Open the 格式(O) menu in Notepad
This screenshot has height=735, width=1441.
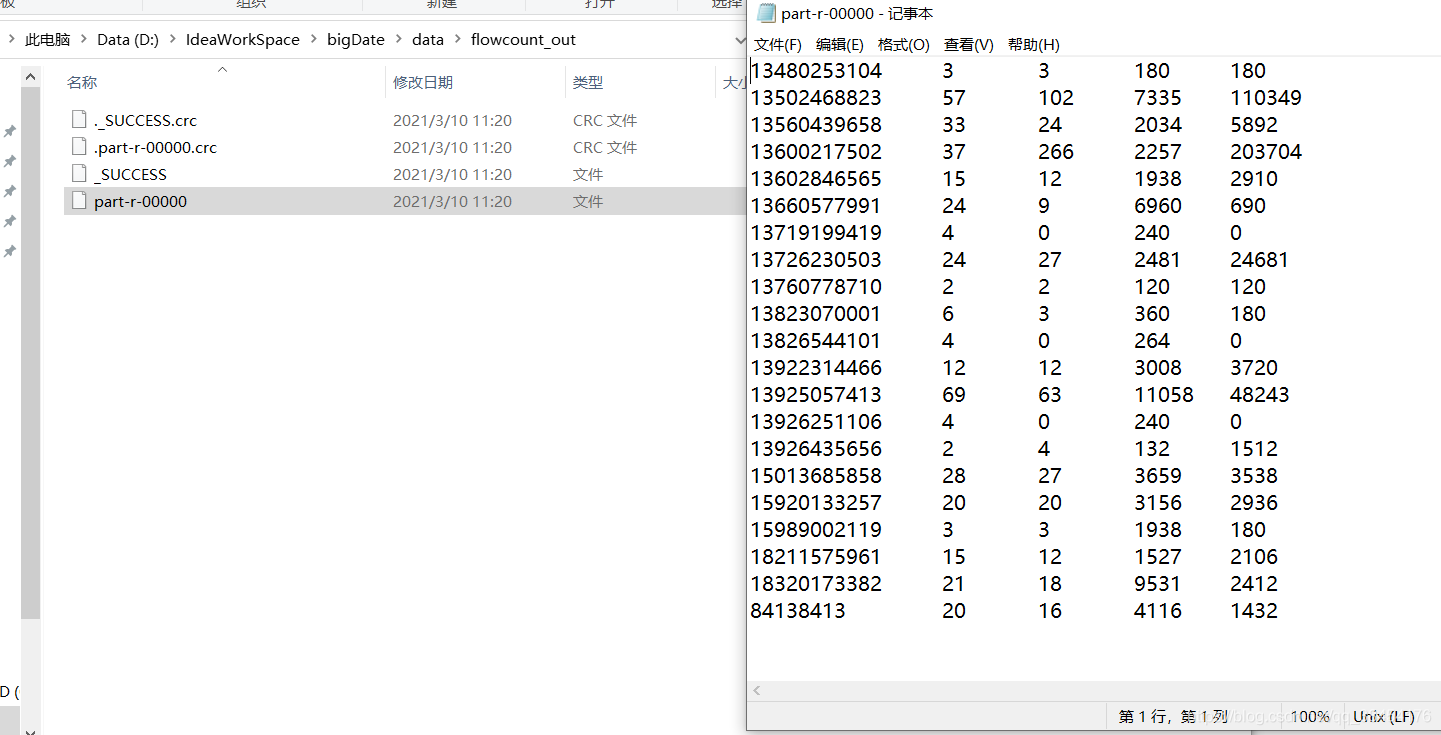tap(903, 45)
